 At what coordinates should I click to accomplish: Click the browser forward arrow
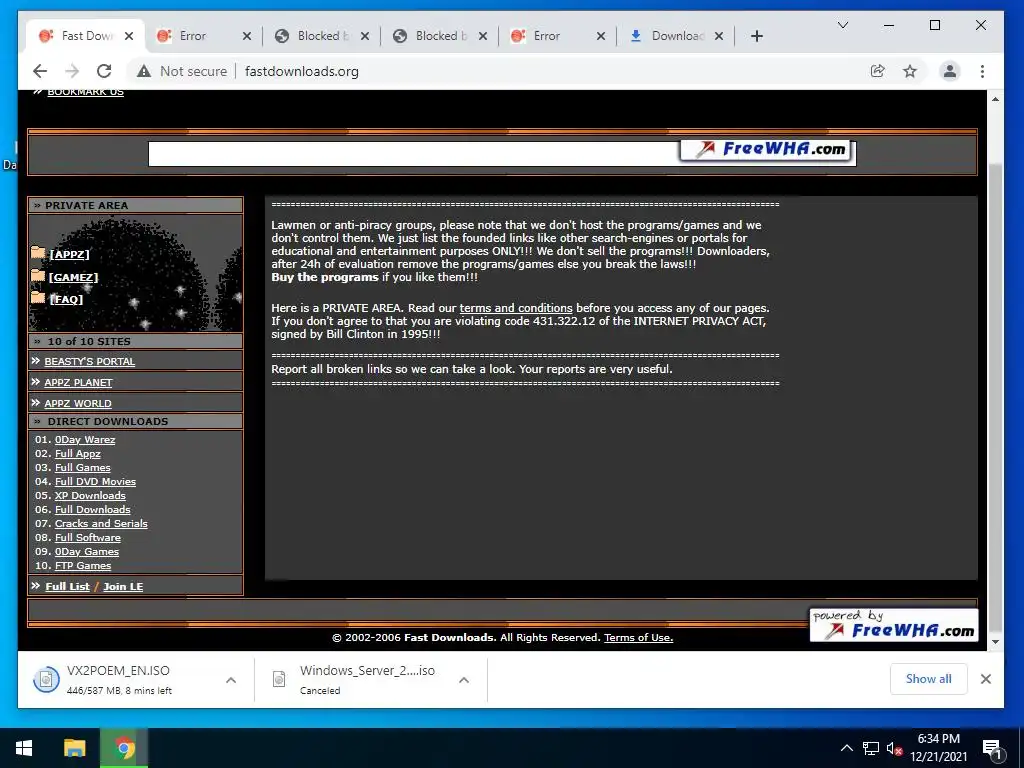72,71
